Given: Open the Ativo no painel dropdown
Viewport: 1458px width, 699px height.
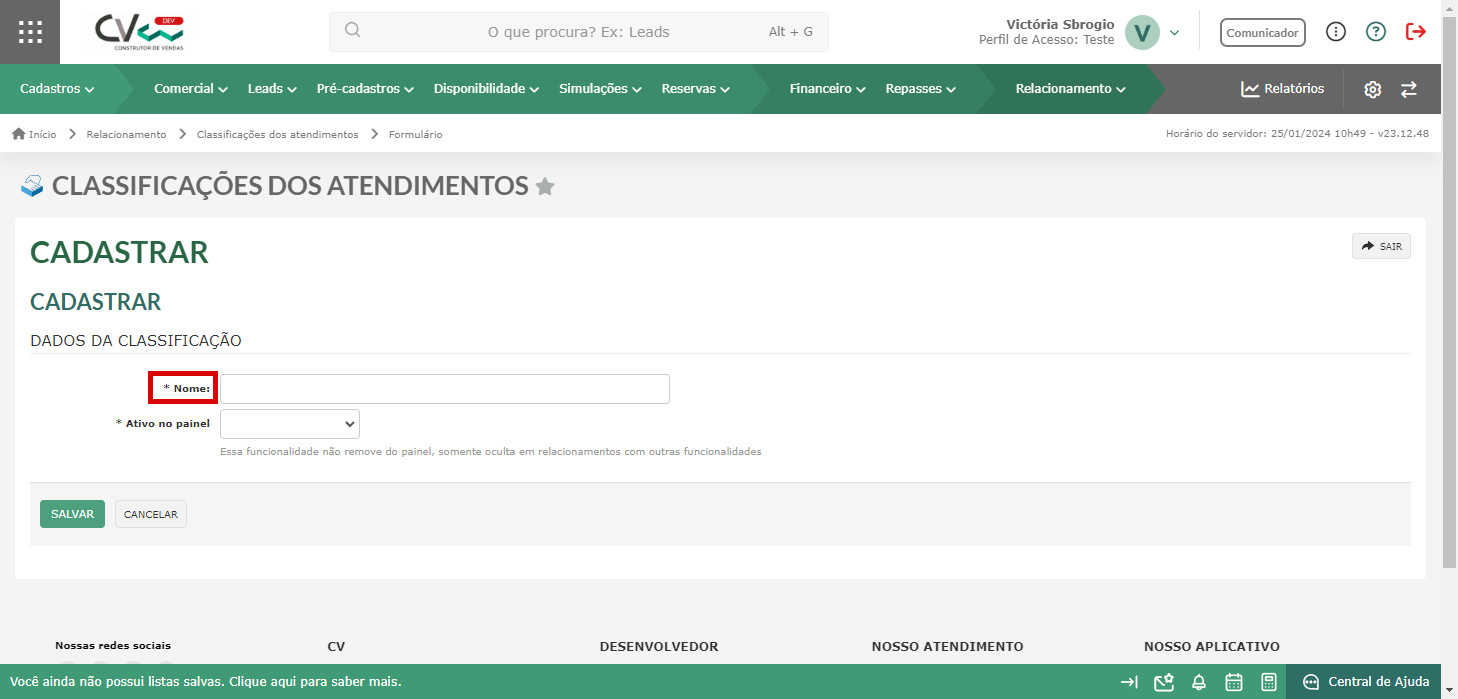Looking at the screenshot, I should click(290, 424).
